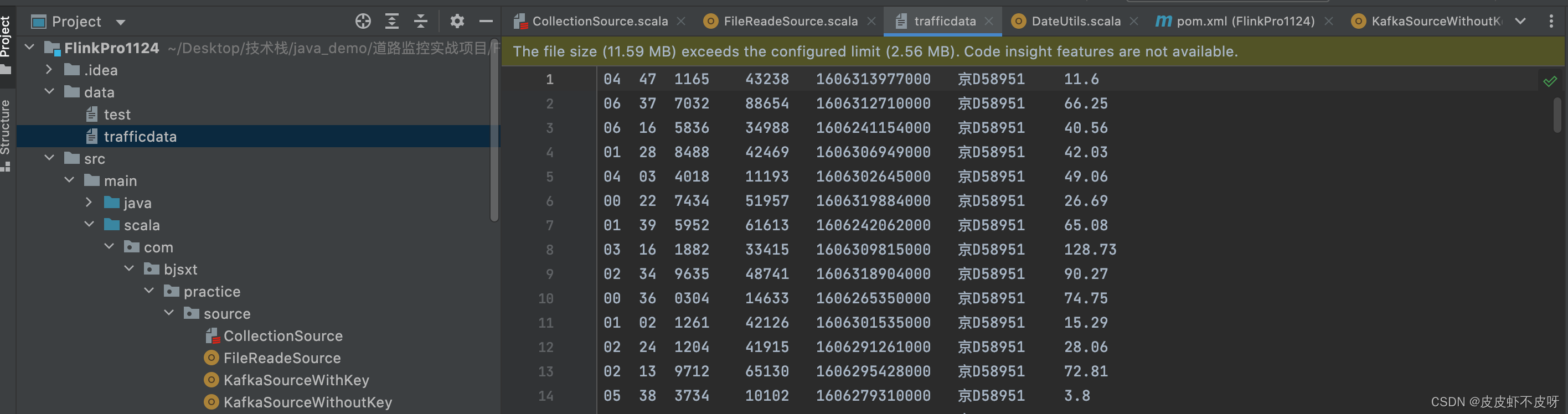The height and width of the screenshot is (414, 1568).
Task: Click plate 京D58951 on line 5
Action: click(992, 177)
